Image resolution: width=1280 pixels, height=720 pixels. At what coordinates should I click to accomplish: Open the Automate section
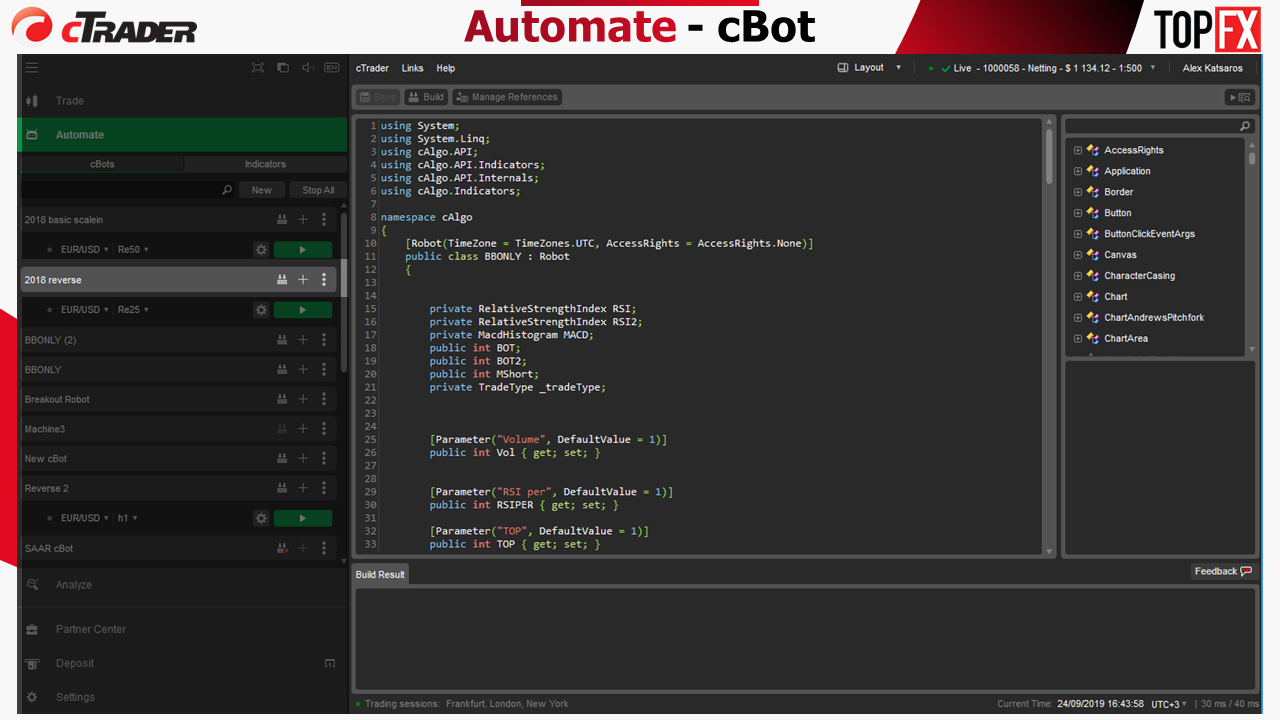183,135
